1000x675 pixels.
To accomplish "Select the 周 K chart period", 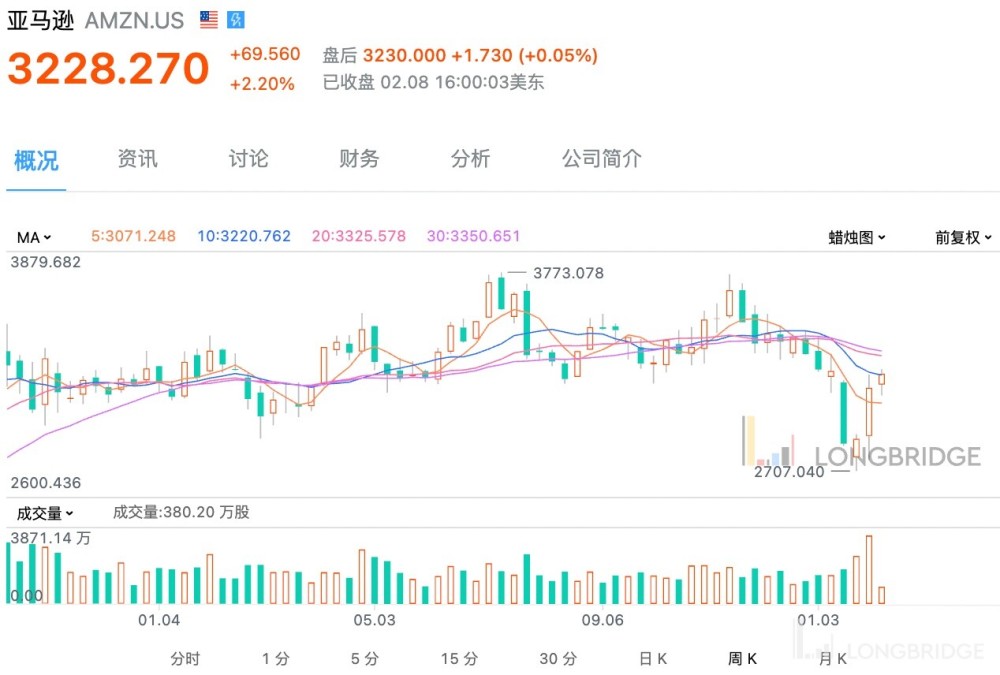I will pyautogui.click(x=742, y=658).
